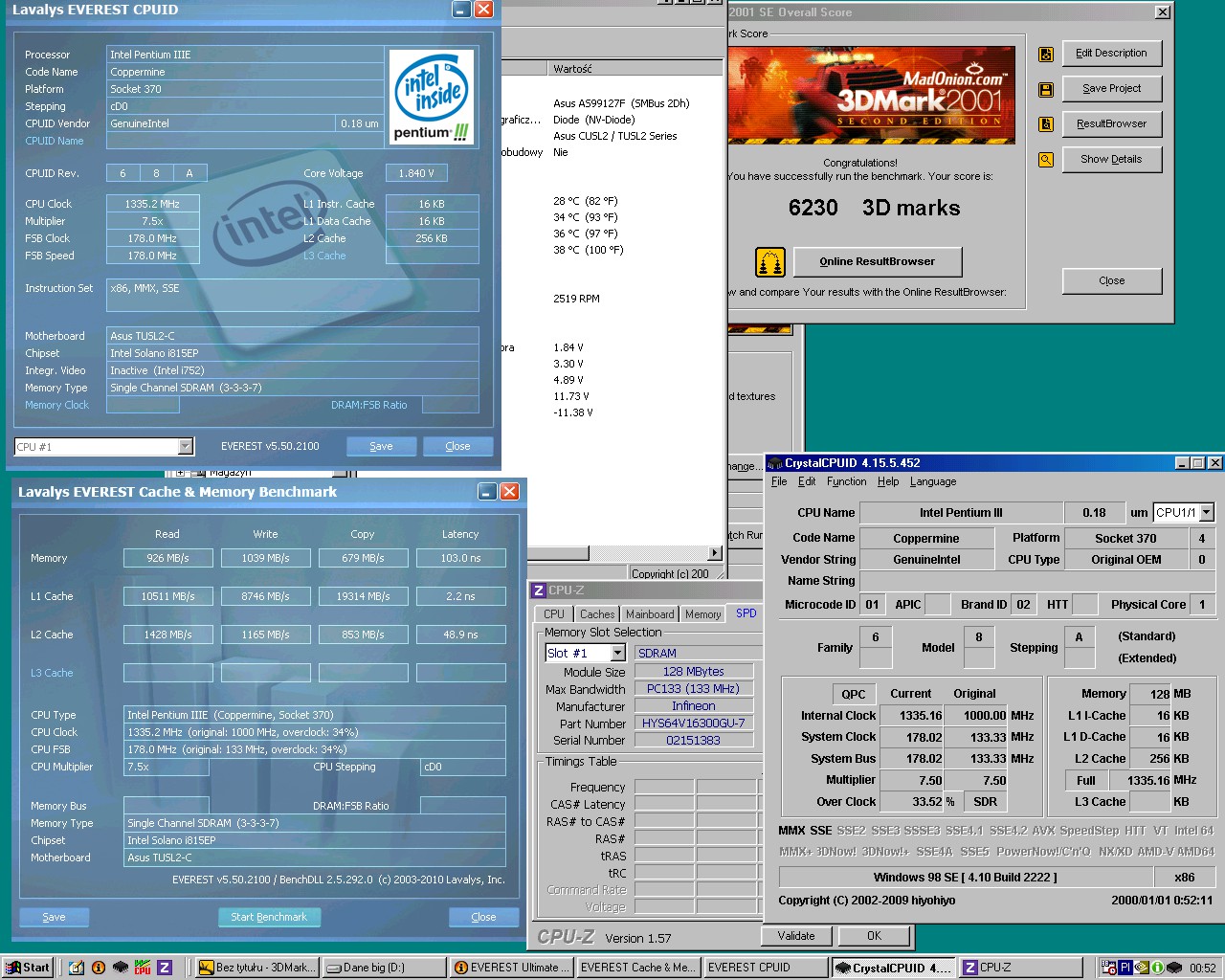The image size is (1225, 980).
Task: Click the yellow Online ResultBrowser icon
Action: point(770,261)
